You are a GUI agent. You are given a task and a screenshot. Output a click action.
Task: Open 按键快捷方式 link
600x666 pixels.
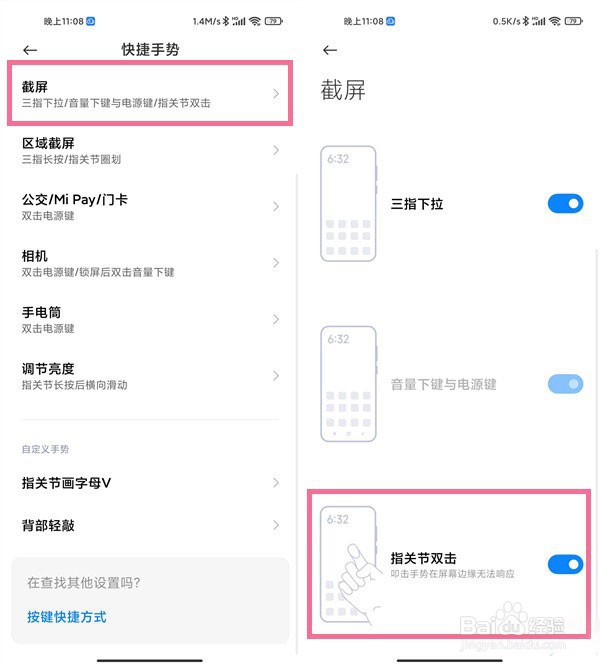(67, 617)
